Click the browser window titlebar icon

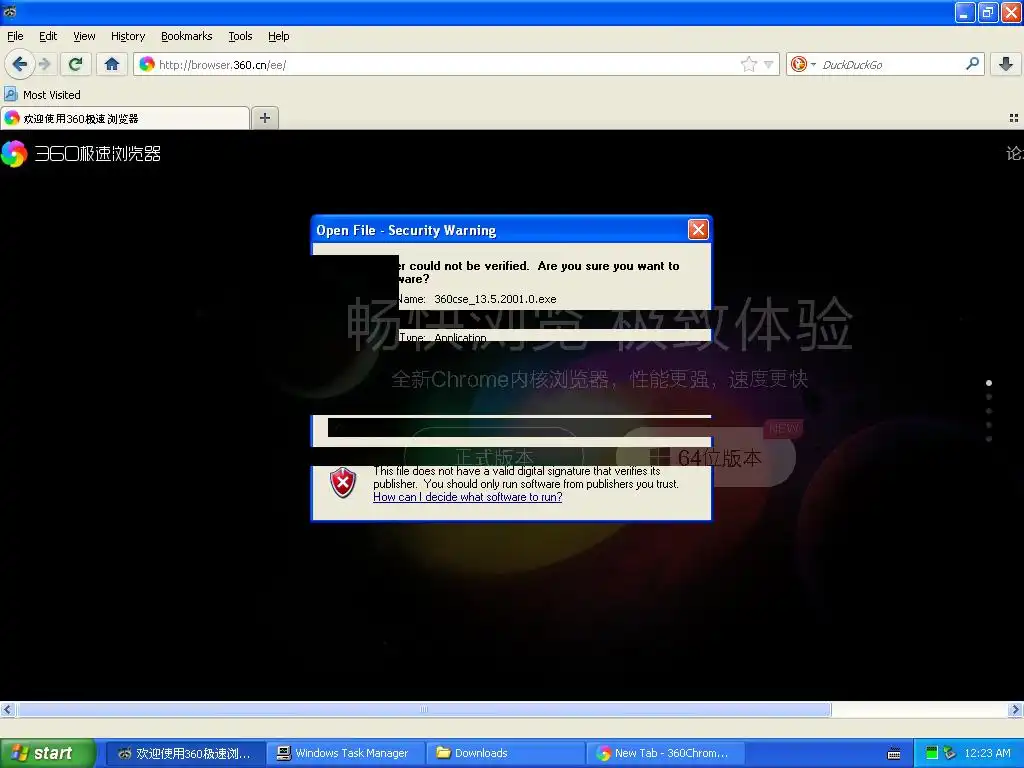click(x=9, y=12)
